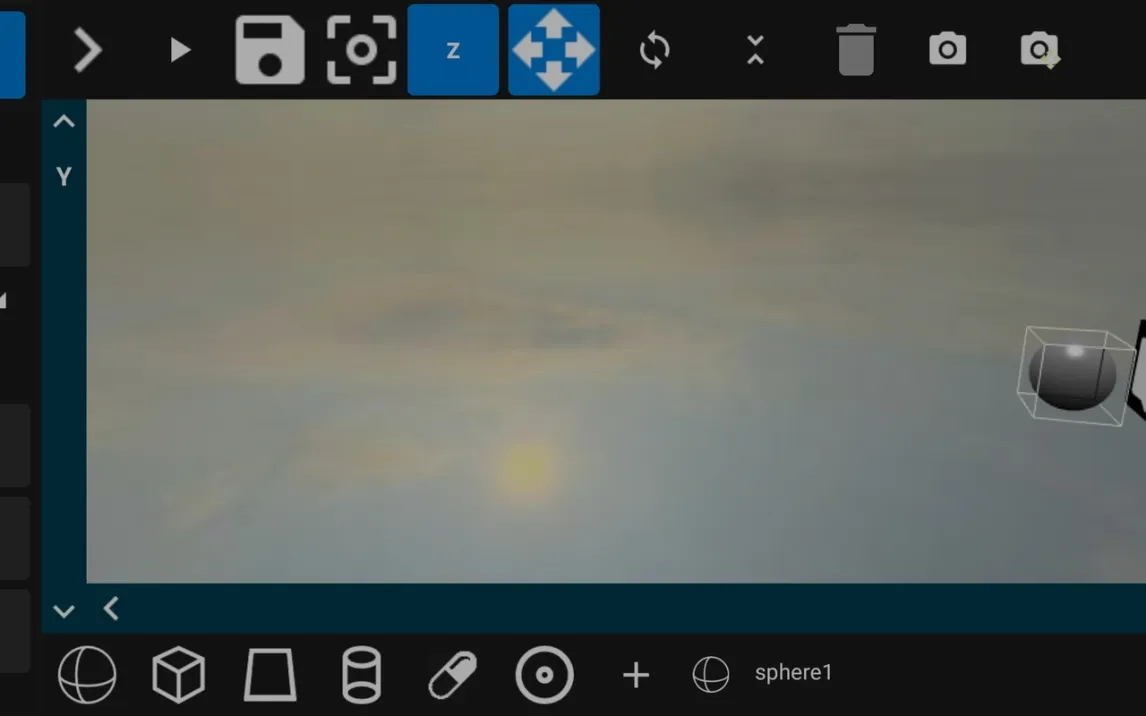1146x716 pixels.
Task: Click the play button in top toolbar
Action: click(180, 50)
